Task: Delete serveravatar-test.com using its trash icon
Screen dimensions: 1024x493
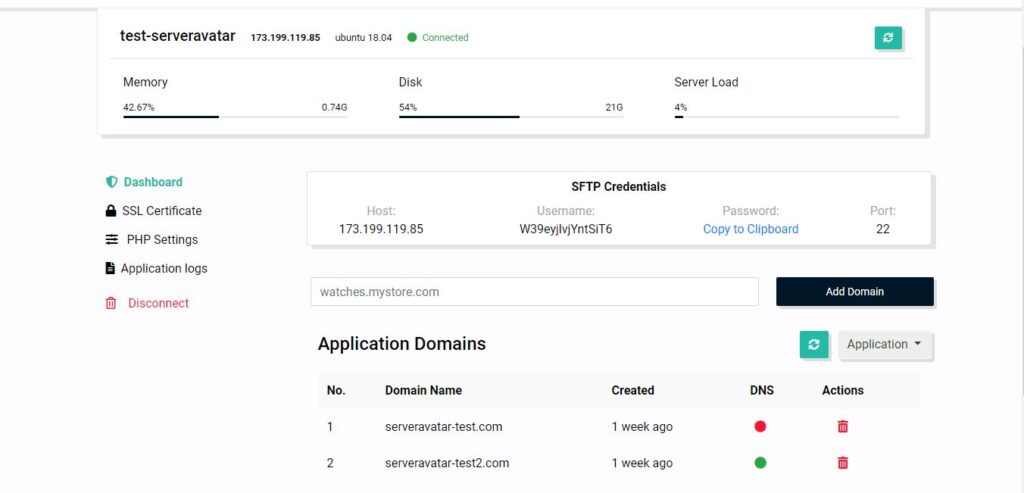Action: tap(842, 426)
